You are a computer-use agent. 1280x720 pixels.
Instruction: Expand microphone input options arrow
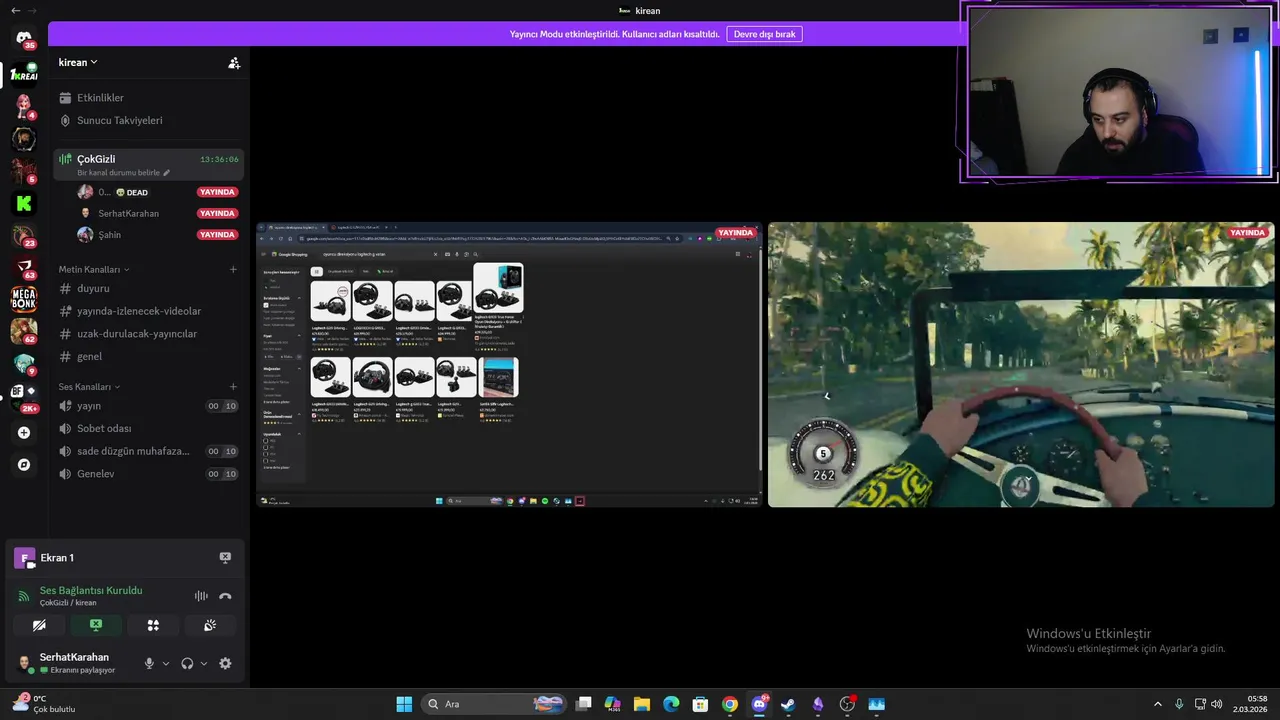(166, 663)
